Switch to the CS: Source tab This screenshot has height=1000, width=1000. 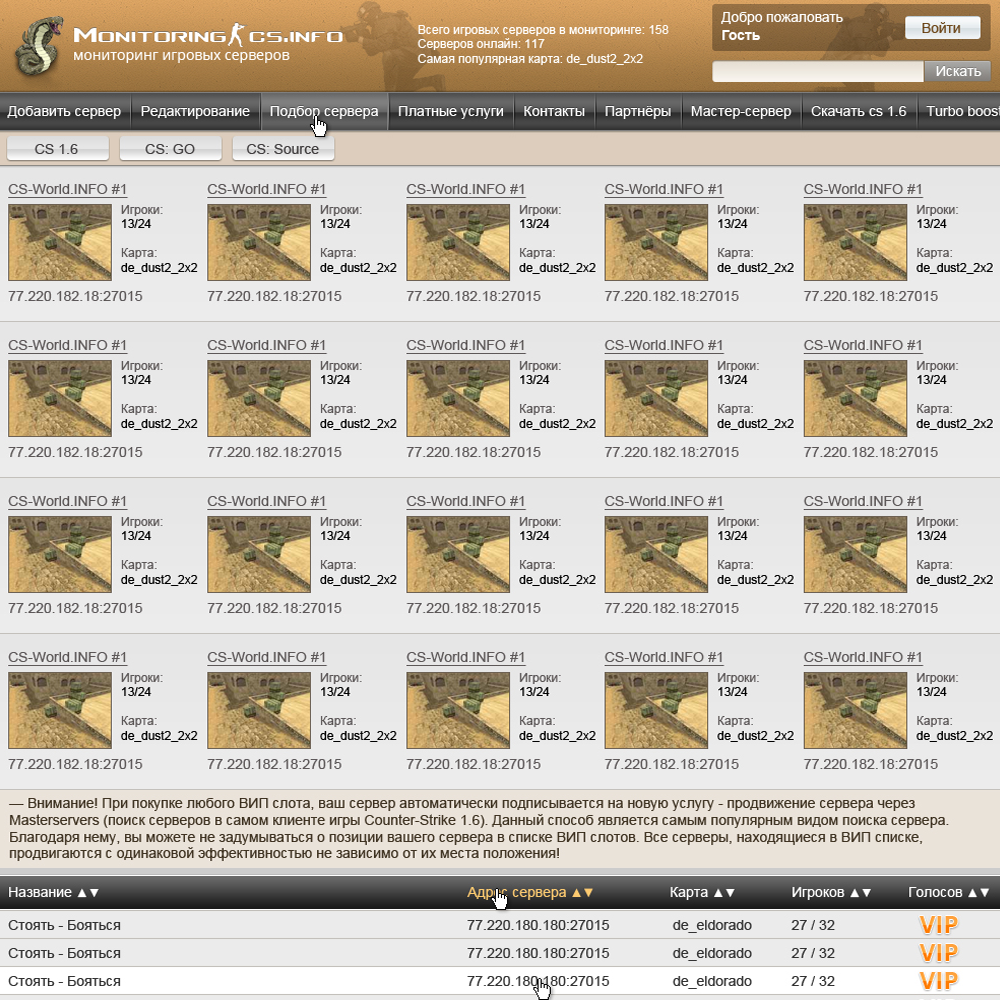pos(283,149)
